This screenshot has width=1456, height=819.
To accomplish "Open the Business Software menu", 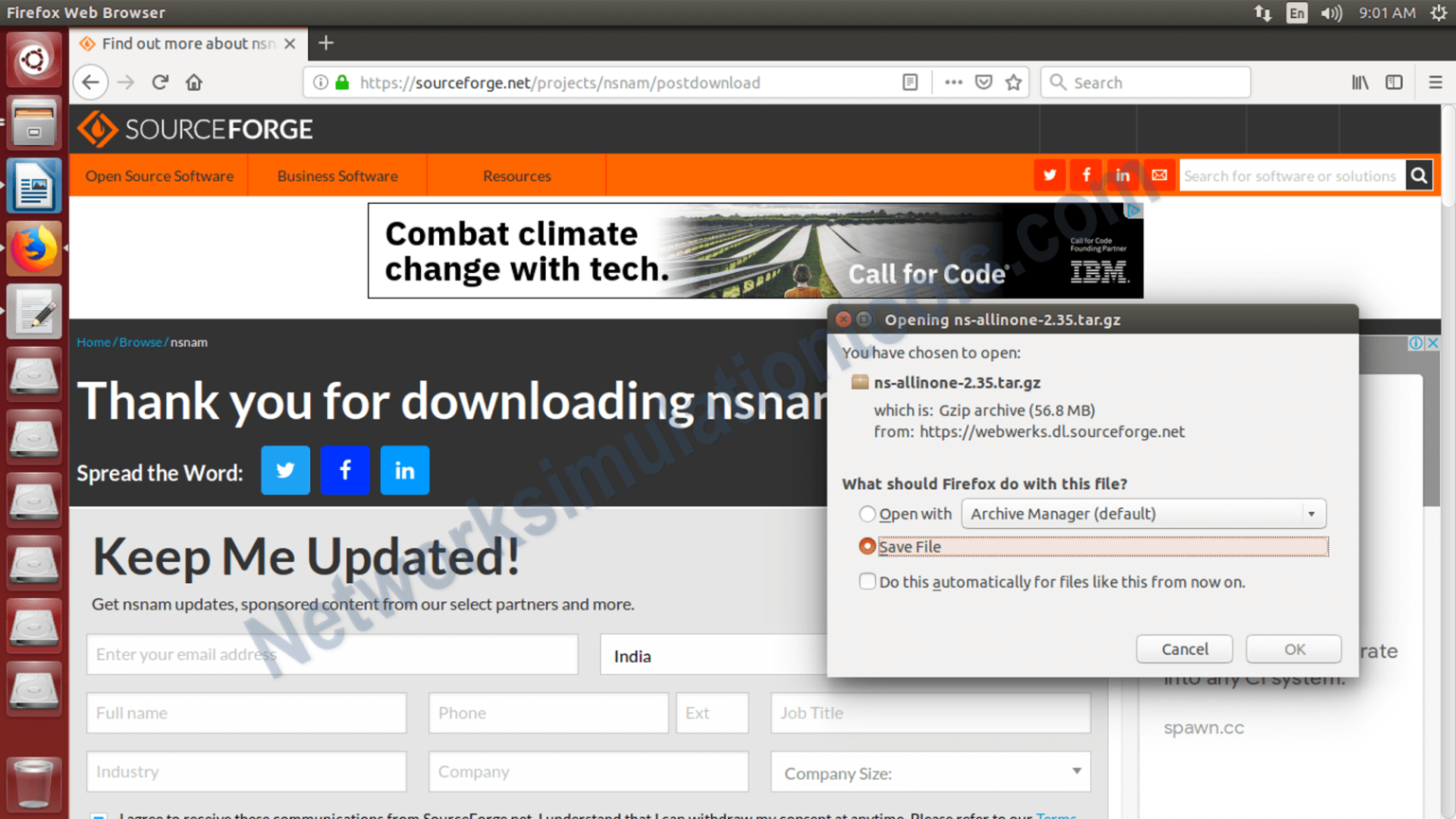I will 337,175.
